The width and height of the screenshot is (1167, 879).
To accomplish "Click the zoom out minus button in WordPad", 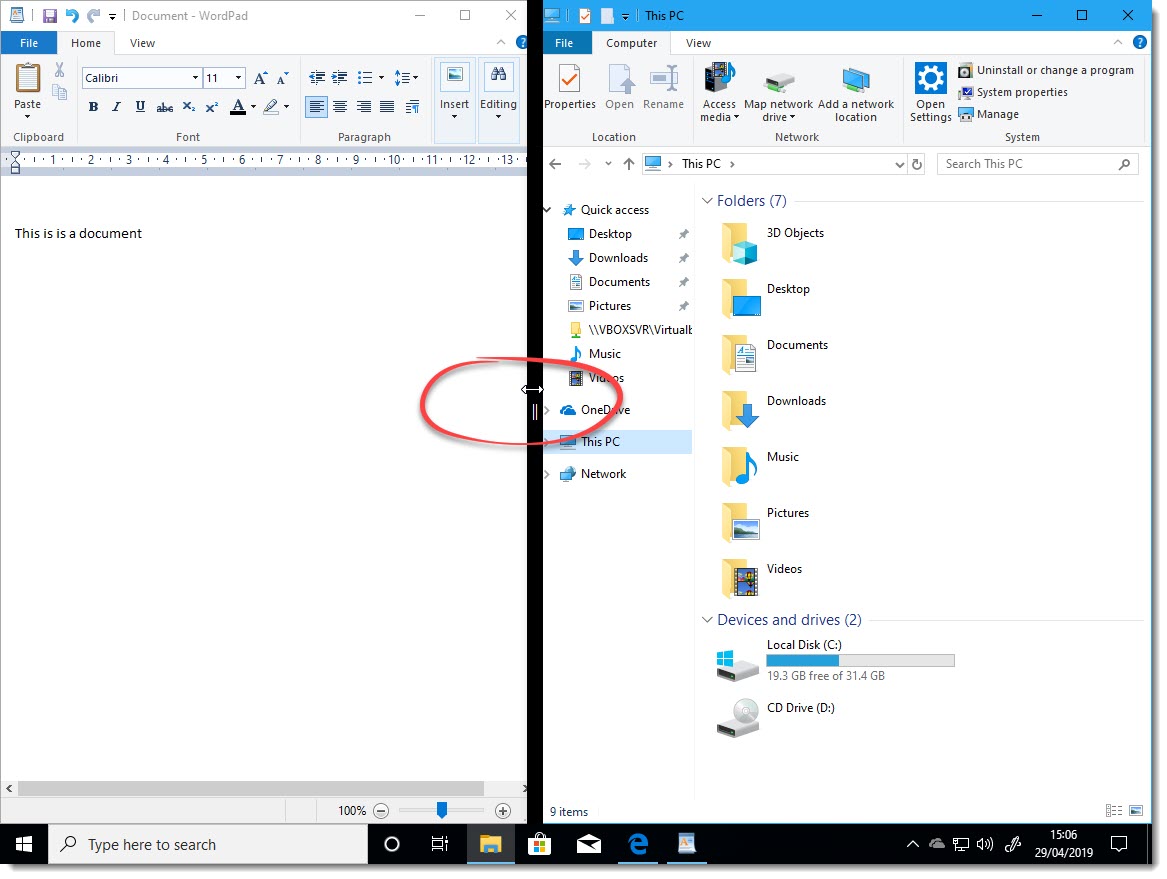I will 381,811.
